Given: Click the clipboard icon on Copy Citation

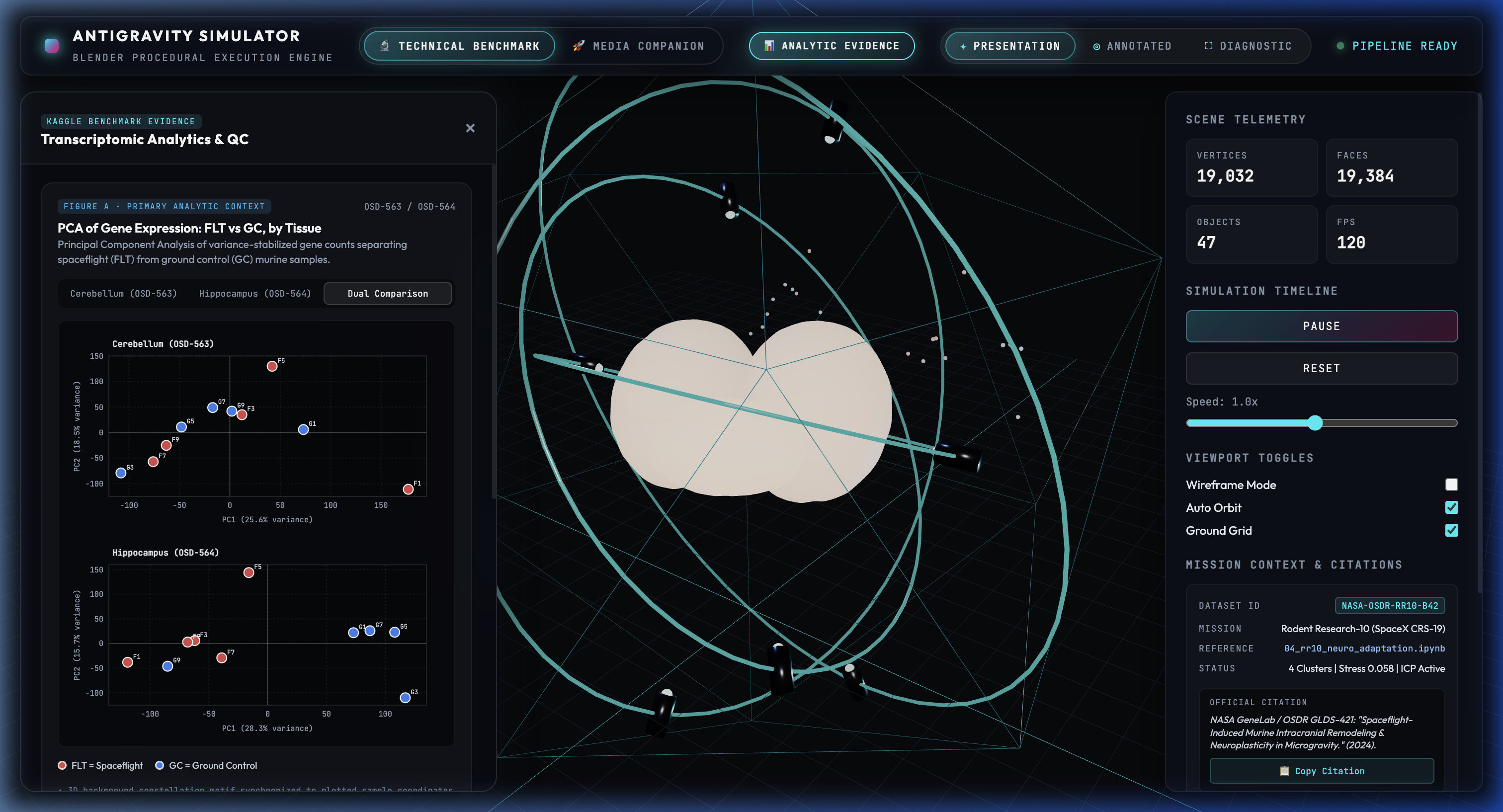Looking at the screenshot, I should pyautogui.click(x=1284, y=771).
